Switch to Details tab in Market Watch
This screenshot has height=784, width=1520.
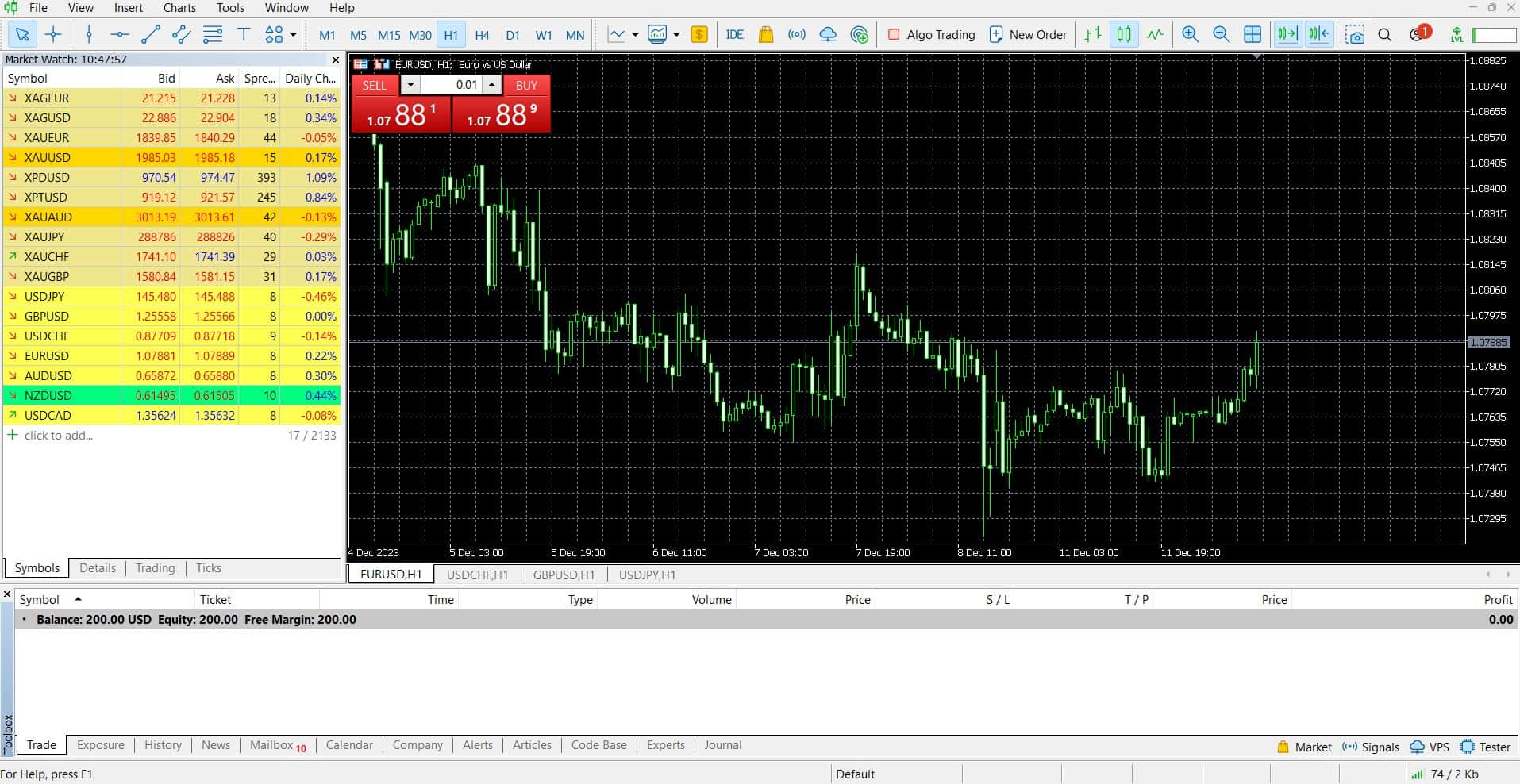pos(98,568)
